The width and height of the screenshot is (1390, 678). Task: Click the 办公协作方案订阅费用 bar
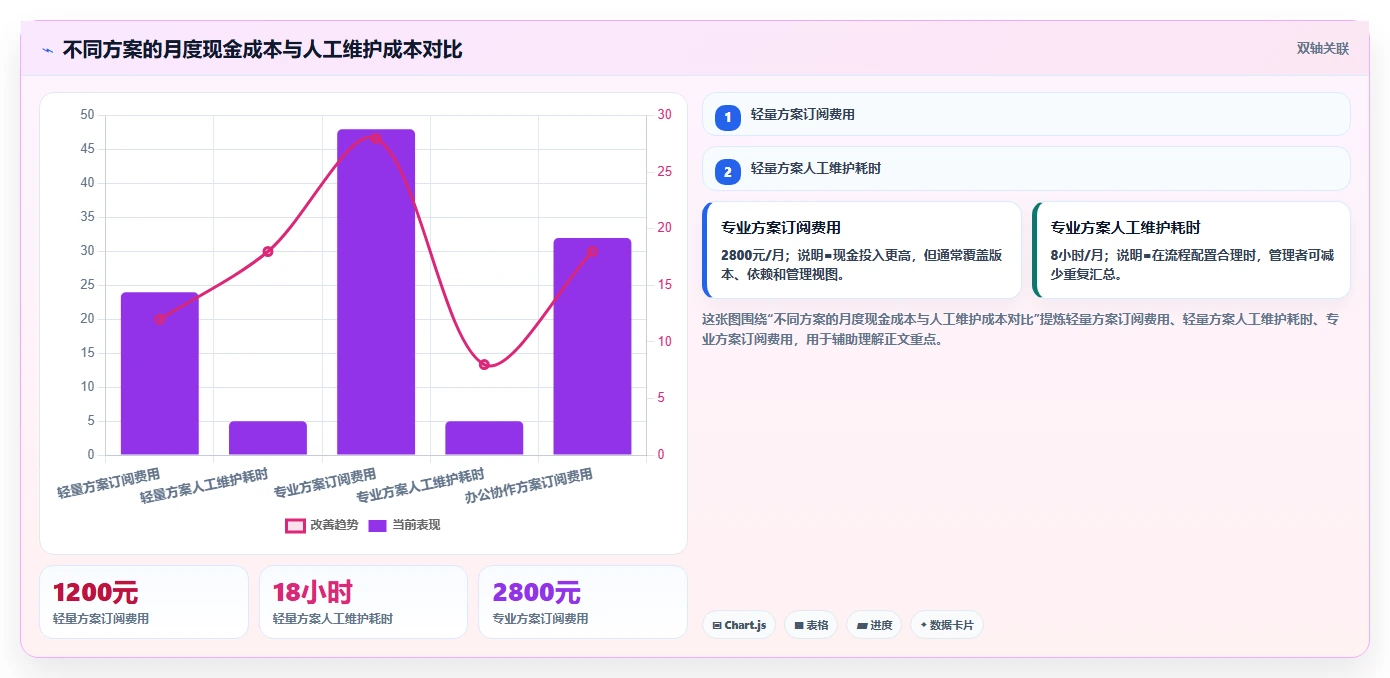[x=592, y=346]
